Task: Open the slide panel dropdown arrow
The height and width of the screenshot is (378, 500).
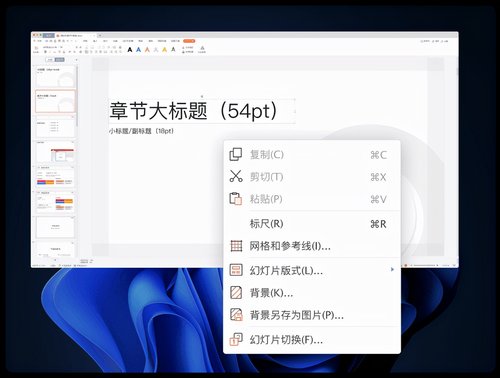Action: tap(76, 60)
